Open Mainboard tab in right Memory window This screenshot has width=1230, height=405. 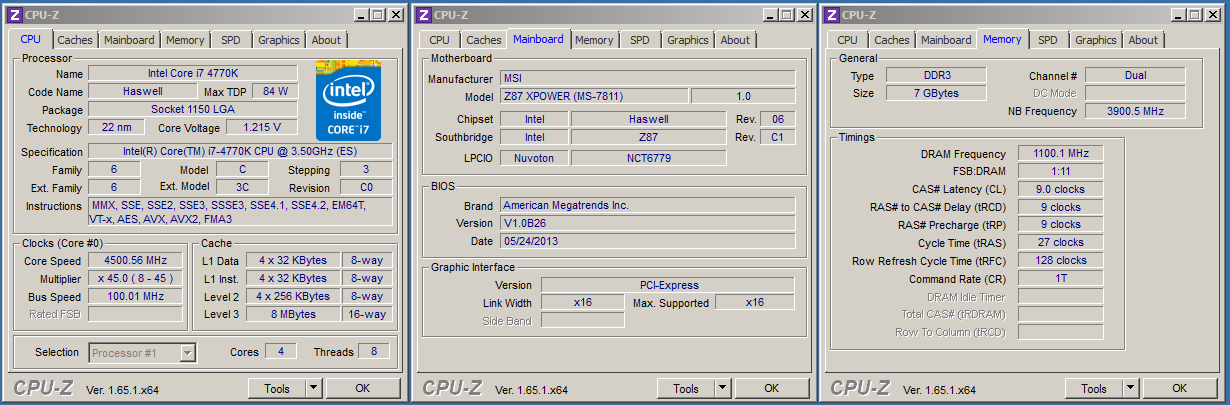(946, 40)
